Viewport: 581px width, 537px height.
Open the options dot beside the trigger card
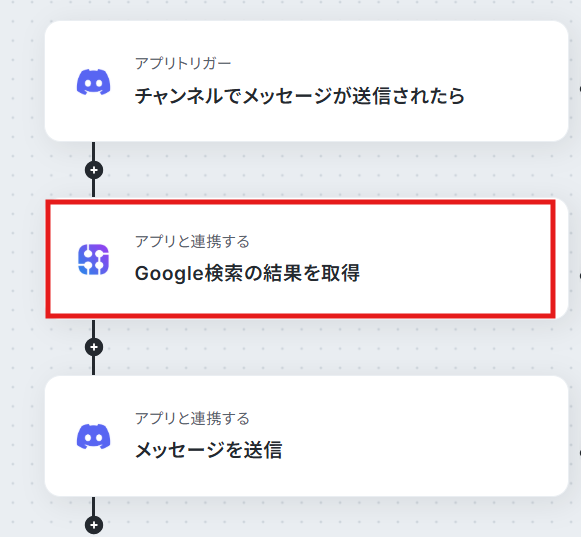pyautogui.click(x=580, y=89)
